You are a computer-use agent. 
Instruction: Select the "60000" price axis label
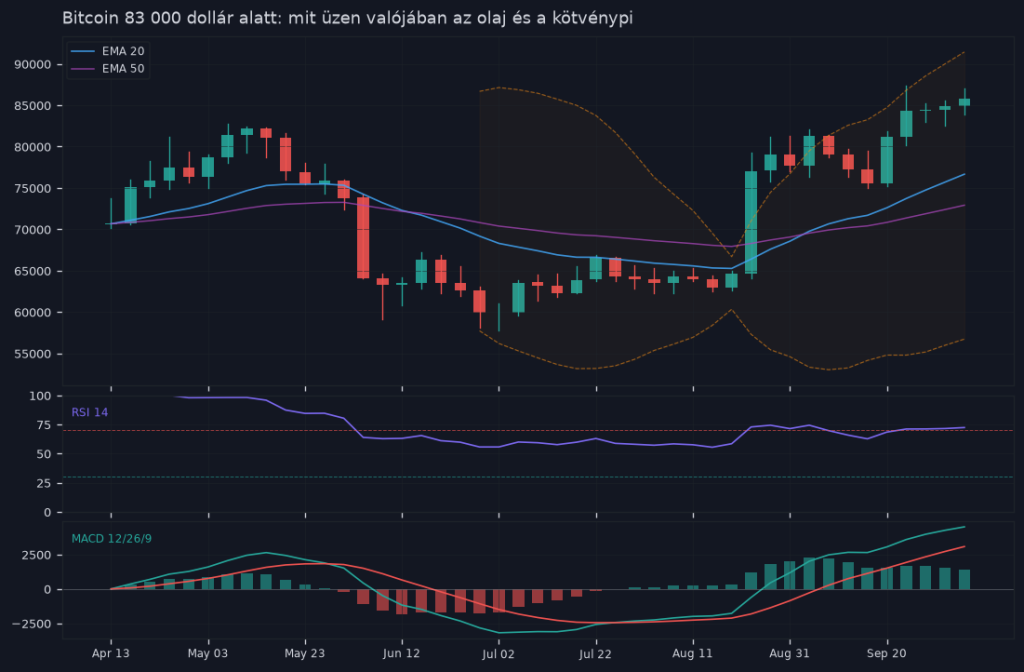coord(33,313)
